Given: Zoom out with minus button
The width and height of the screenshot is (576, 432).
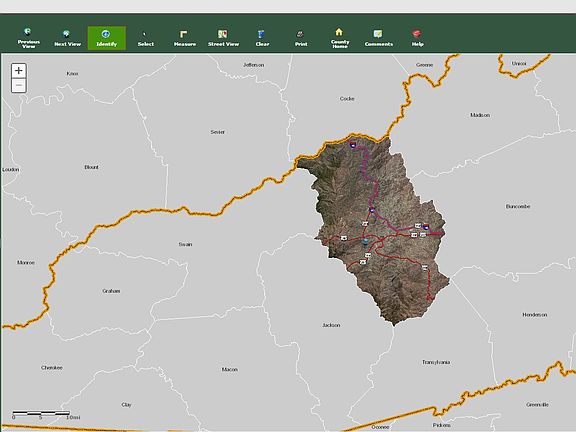Looking at the screenshot, I should point(19,86).
